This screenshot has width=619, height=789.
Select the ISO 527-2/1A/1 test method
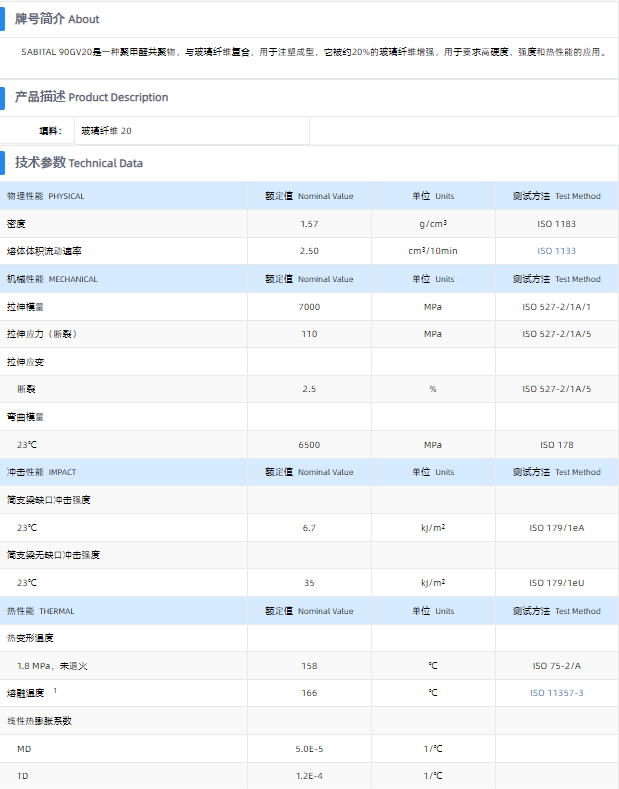point(556,307)
